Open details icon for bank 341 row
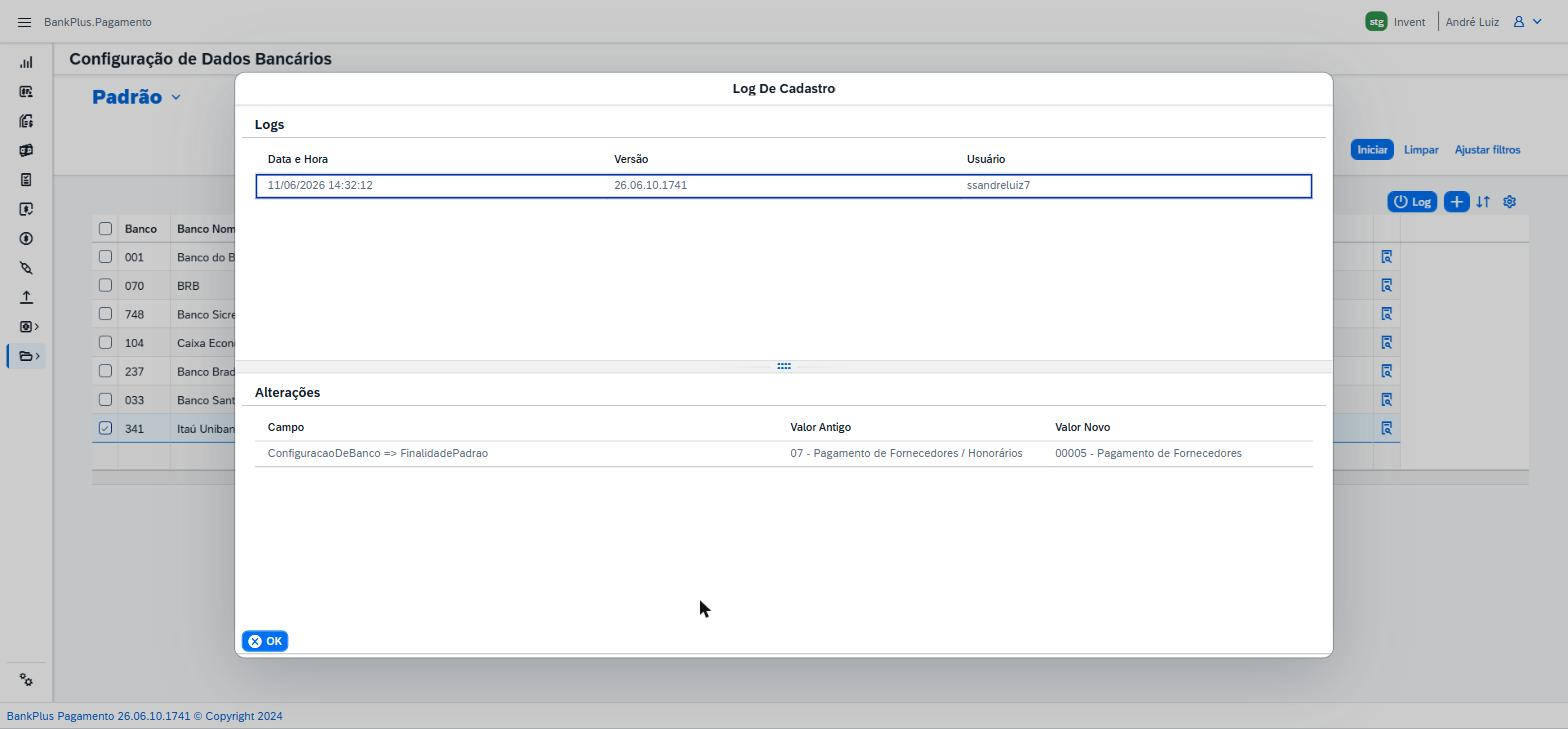 pos(1387,428)
